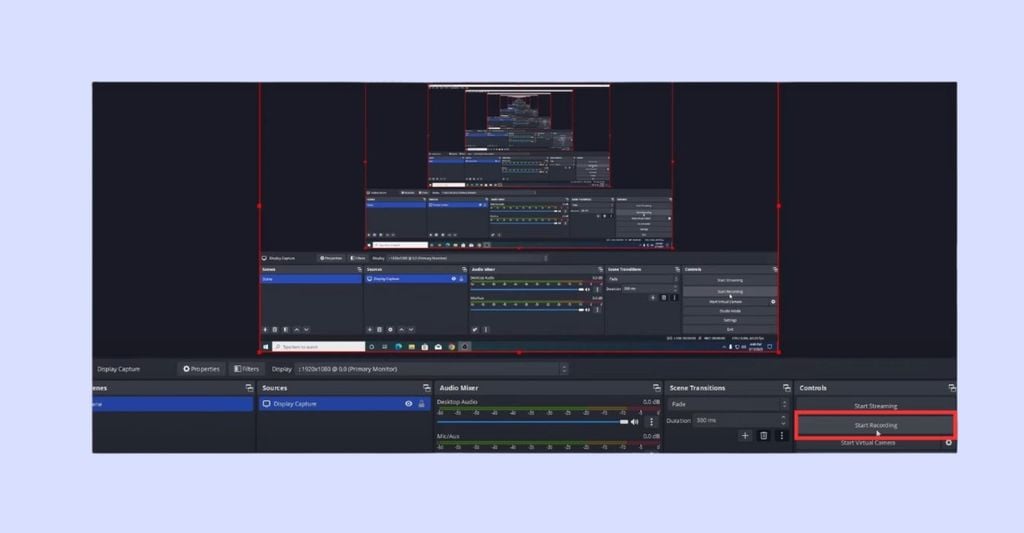The width and height of the screenshot is (1024, 533).
Task: Click the monitor icon beside Display Capture
Action: [x=266, y=404]
